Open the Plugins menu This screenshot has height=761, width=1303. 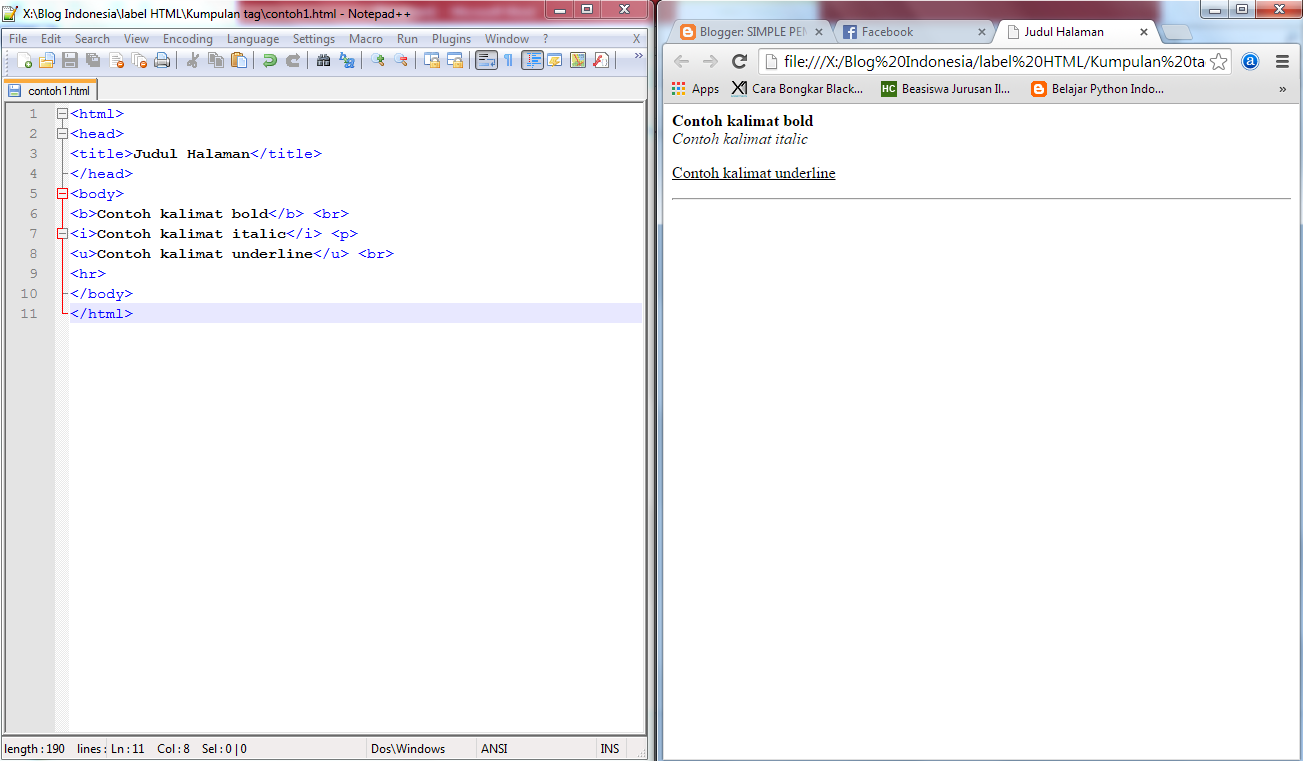451,39
